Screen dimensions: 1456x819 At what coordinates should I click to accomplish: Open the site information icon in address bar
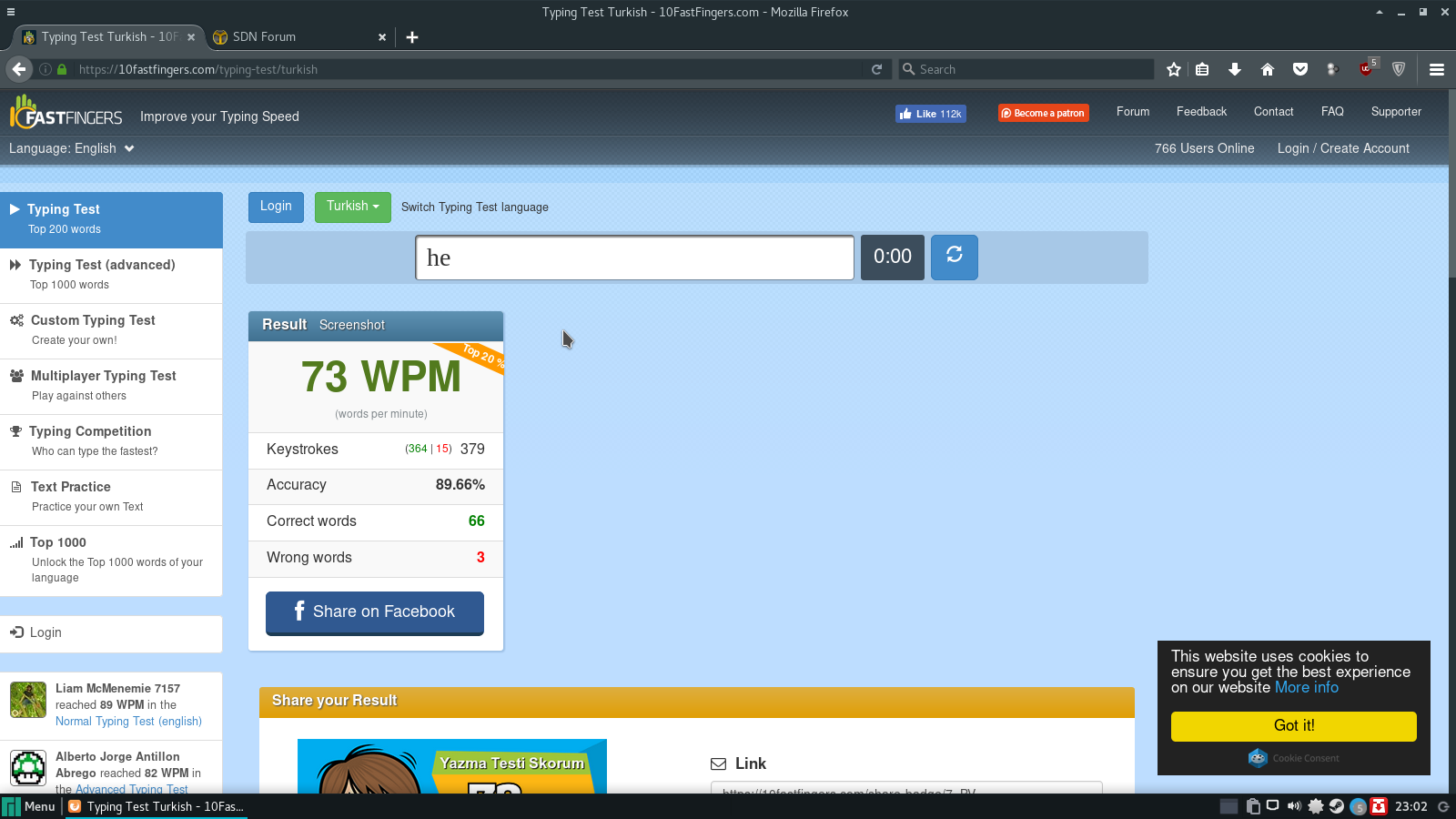[x=45, y=69]
